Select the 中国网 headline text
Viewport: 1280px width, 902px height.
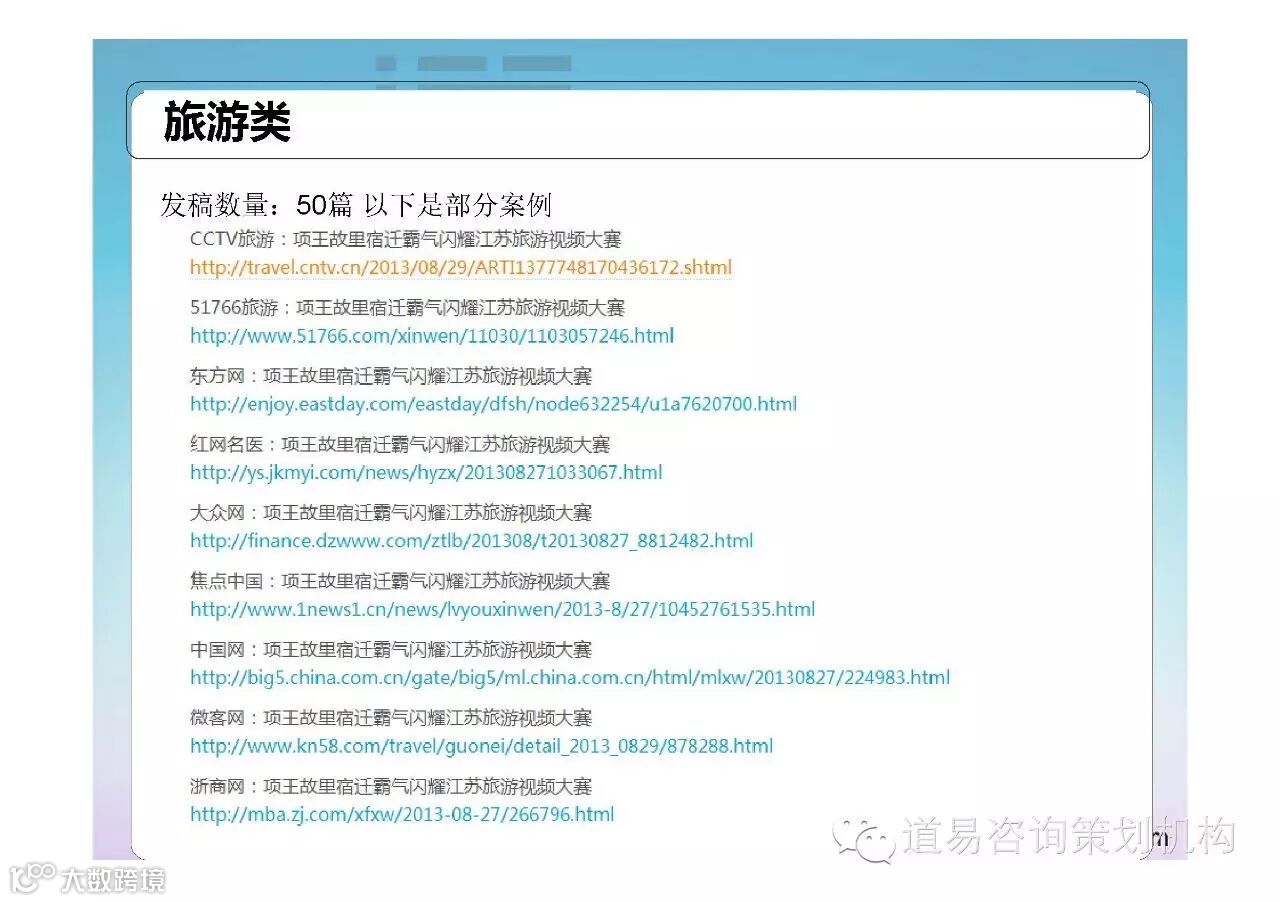(x=391, y=650)
